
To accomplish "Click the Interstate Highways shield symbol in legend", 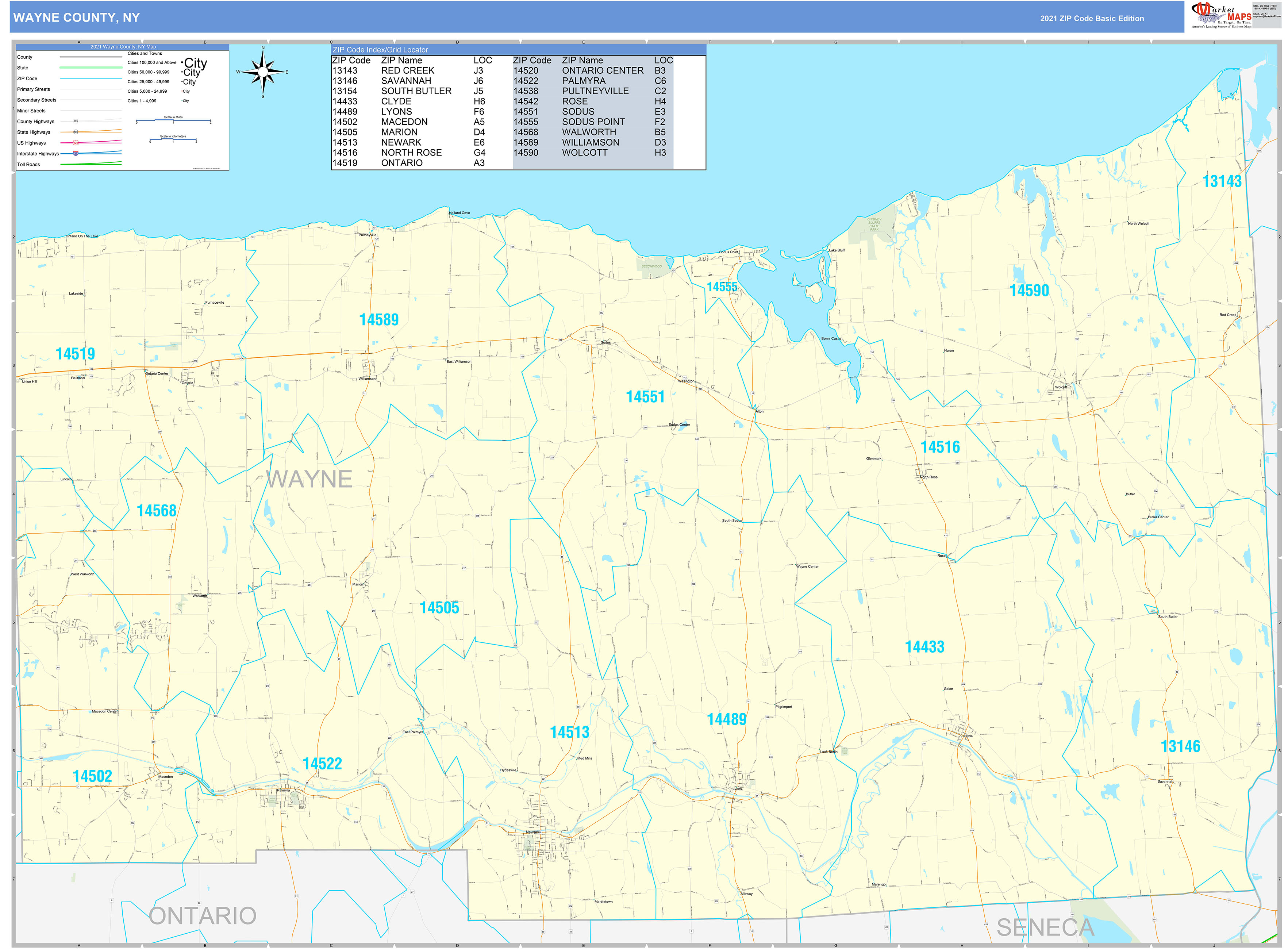I will 75,153.
